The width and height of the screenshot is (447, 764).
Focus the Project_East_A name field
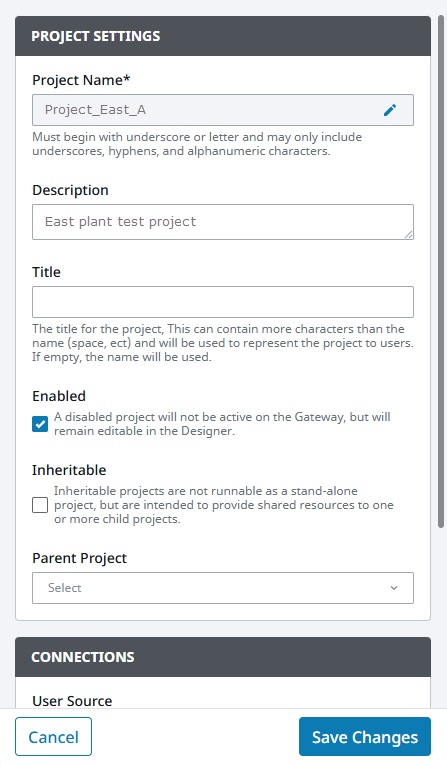click(x=223, y=110)
